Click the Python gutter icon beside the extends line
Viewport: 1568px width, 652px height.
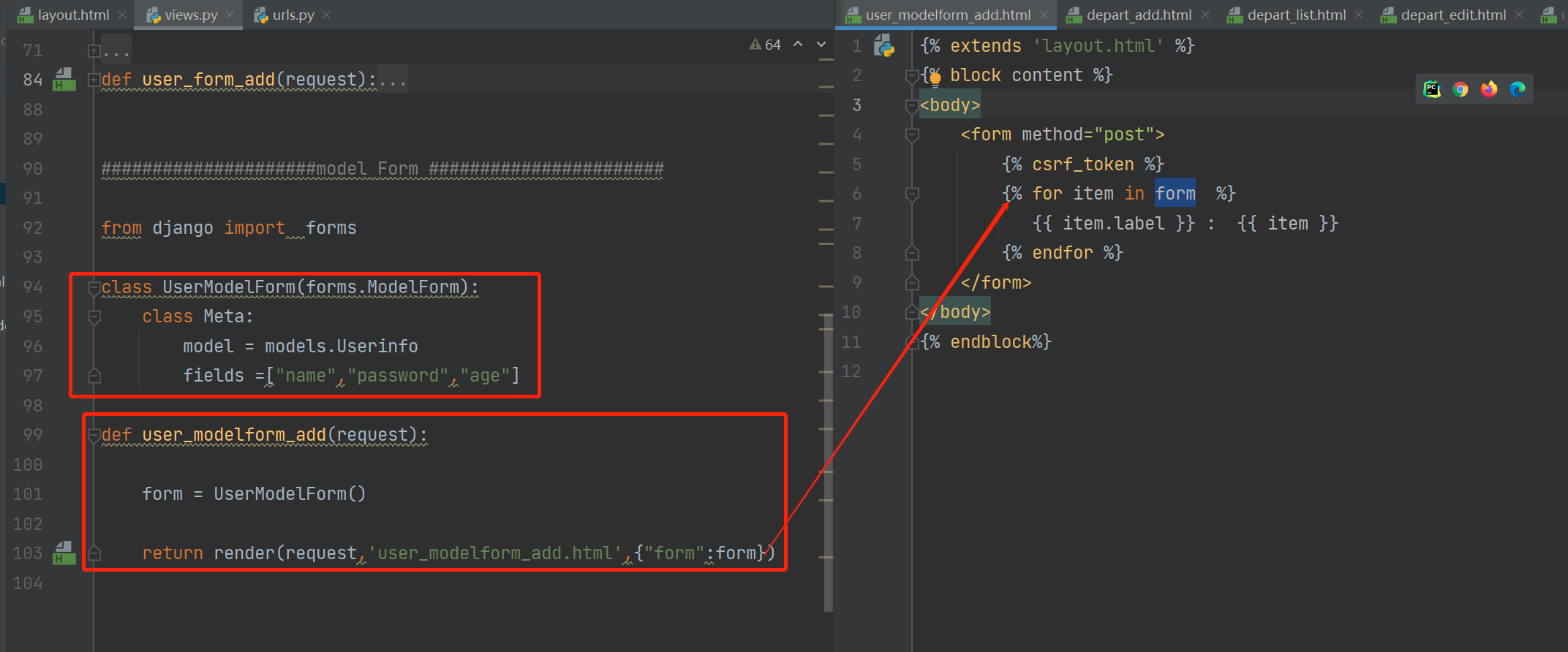[x=884, y=46]
